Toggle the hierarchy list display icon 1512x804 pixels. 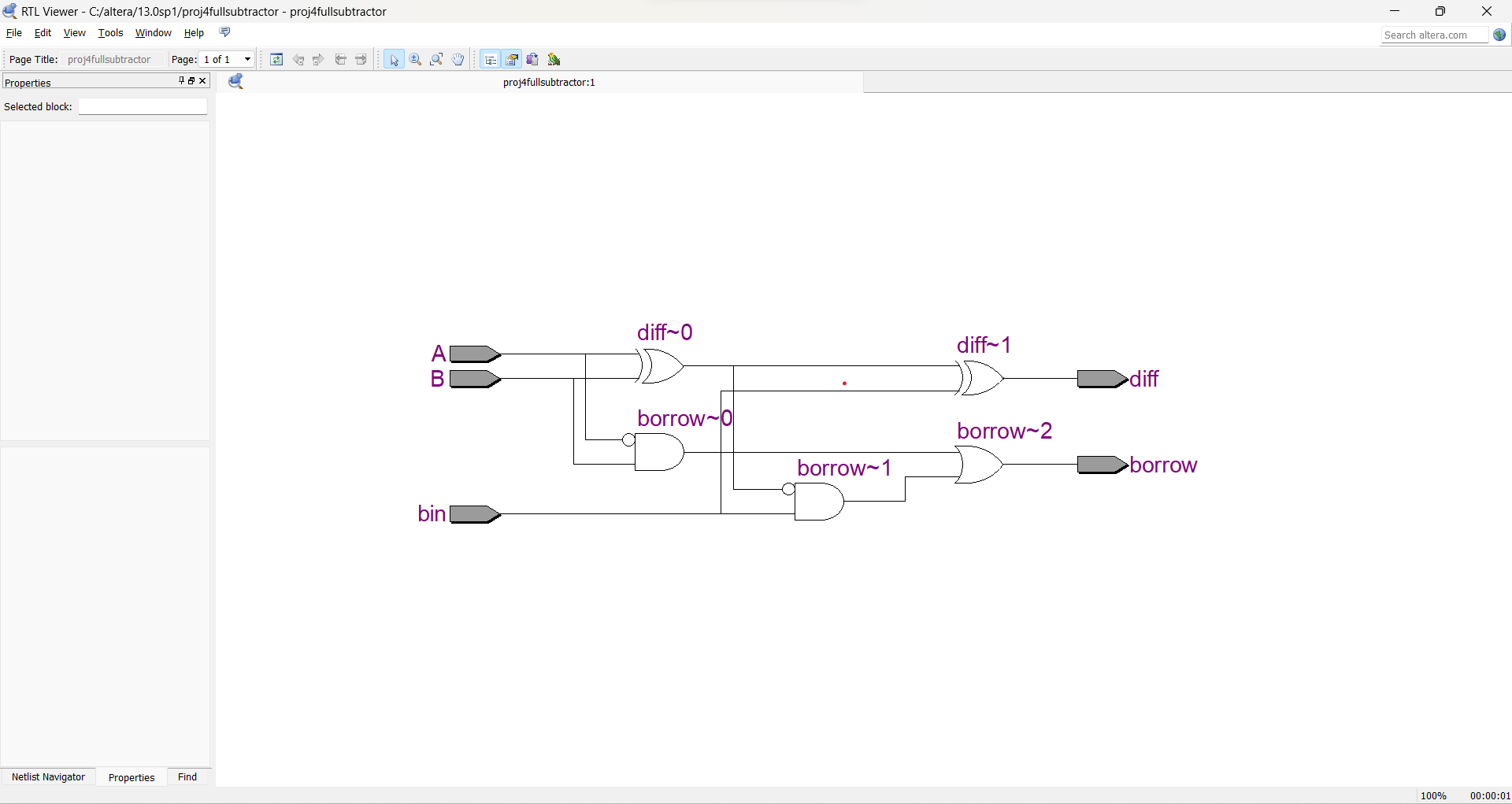[490, 59]
